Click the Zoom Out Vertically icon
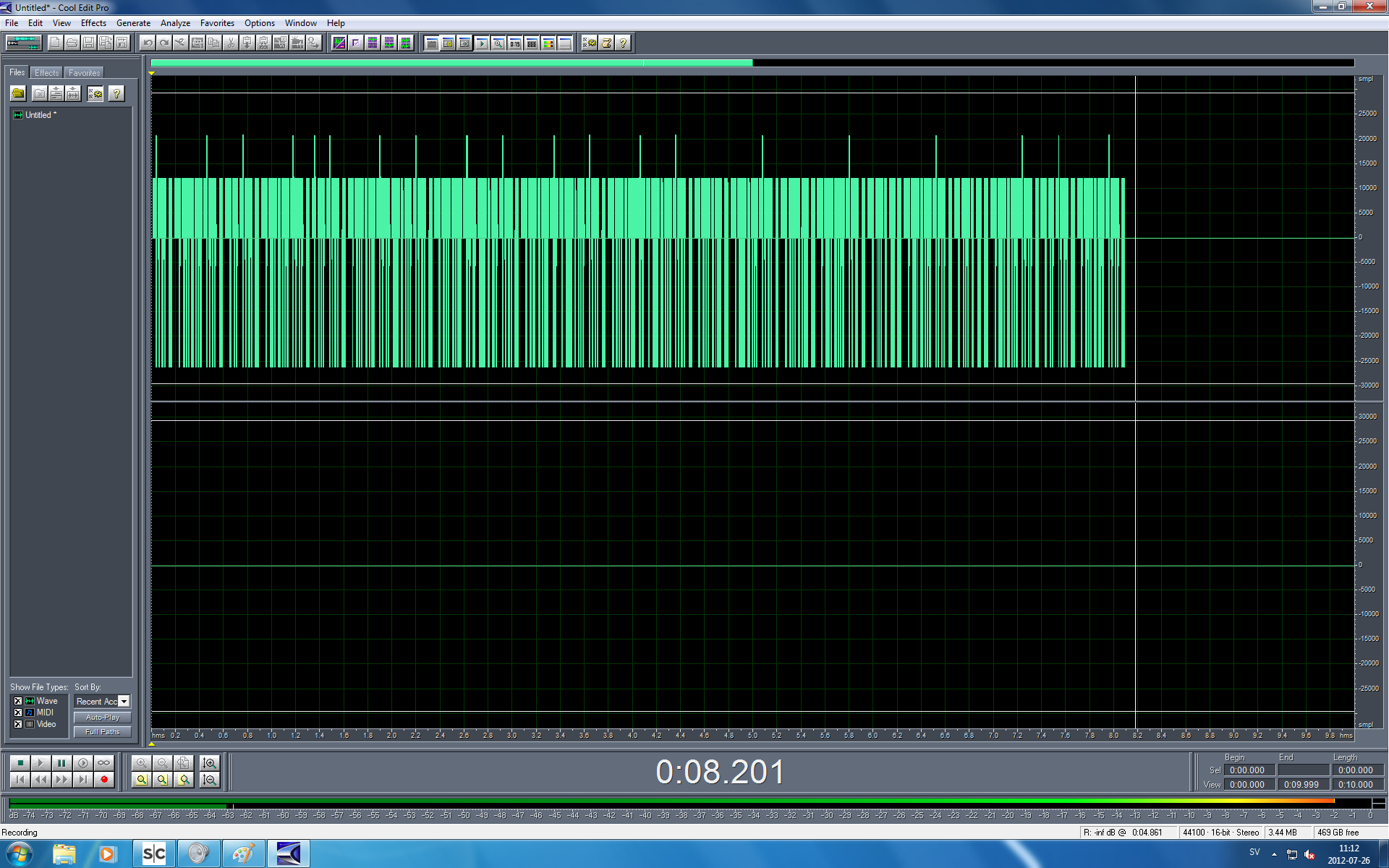1389x868 pixels. (x=210, y=780)
